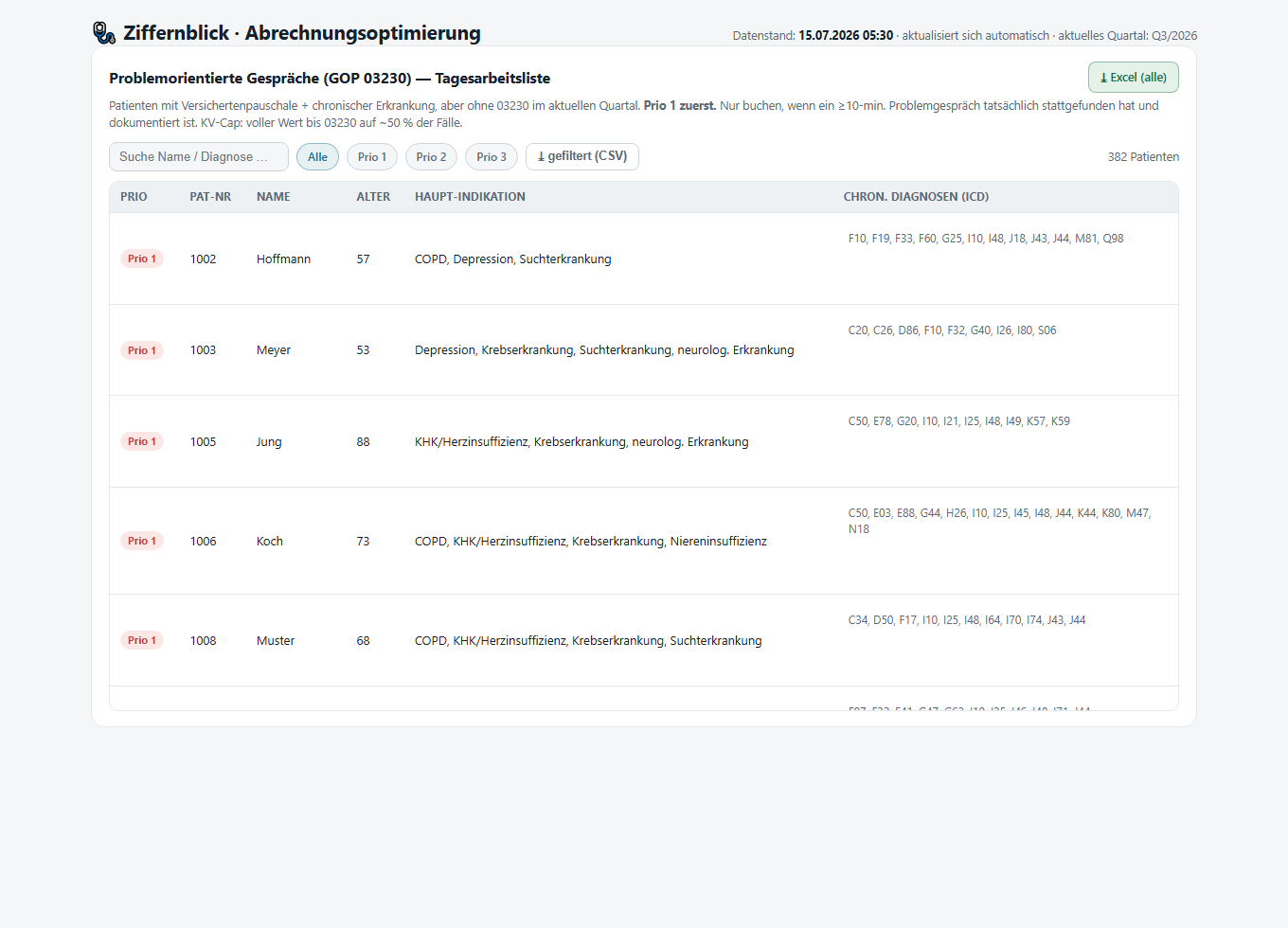The image size is (1288, 928).
Task: Sort by ALTER column header
Action: pos(373,197)
